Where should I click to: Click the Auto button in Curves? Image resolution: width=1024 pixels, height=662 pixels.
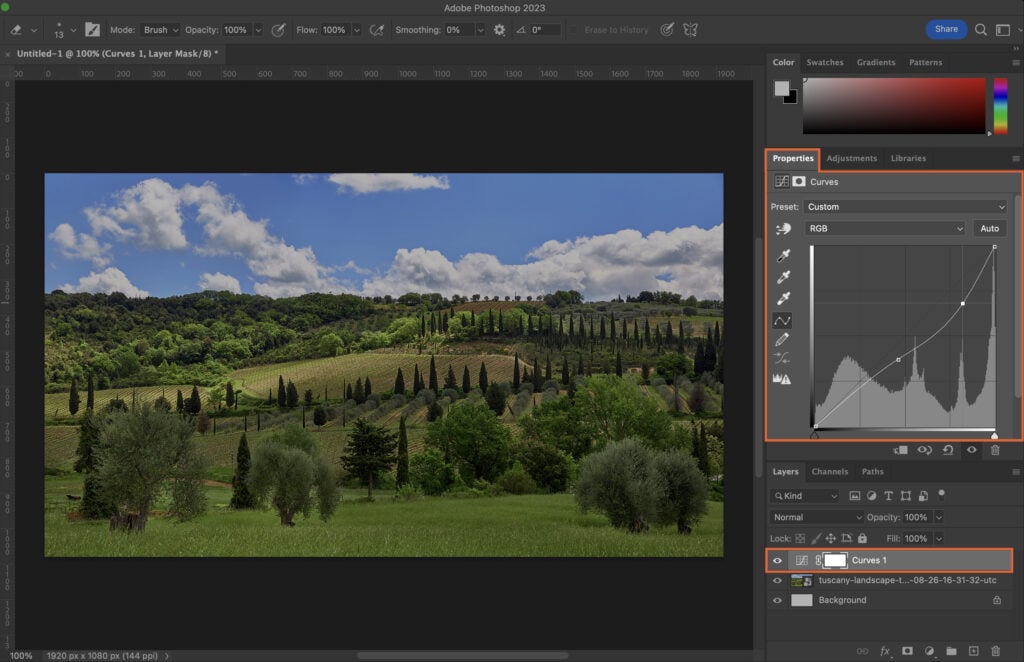[989, 228]
